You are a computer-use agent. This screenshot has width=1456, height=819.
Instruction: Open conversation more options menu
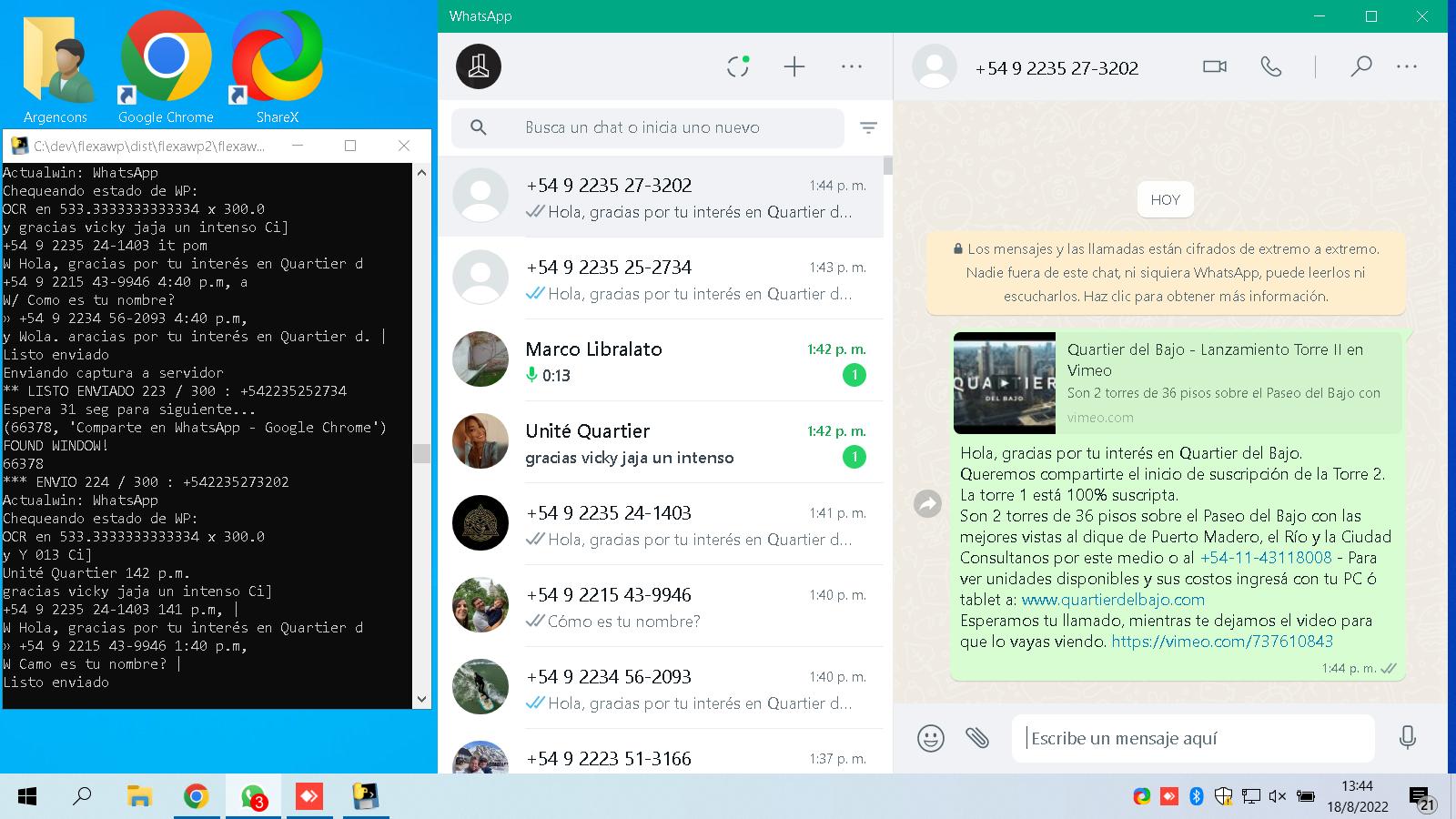point(1407,66)
